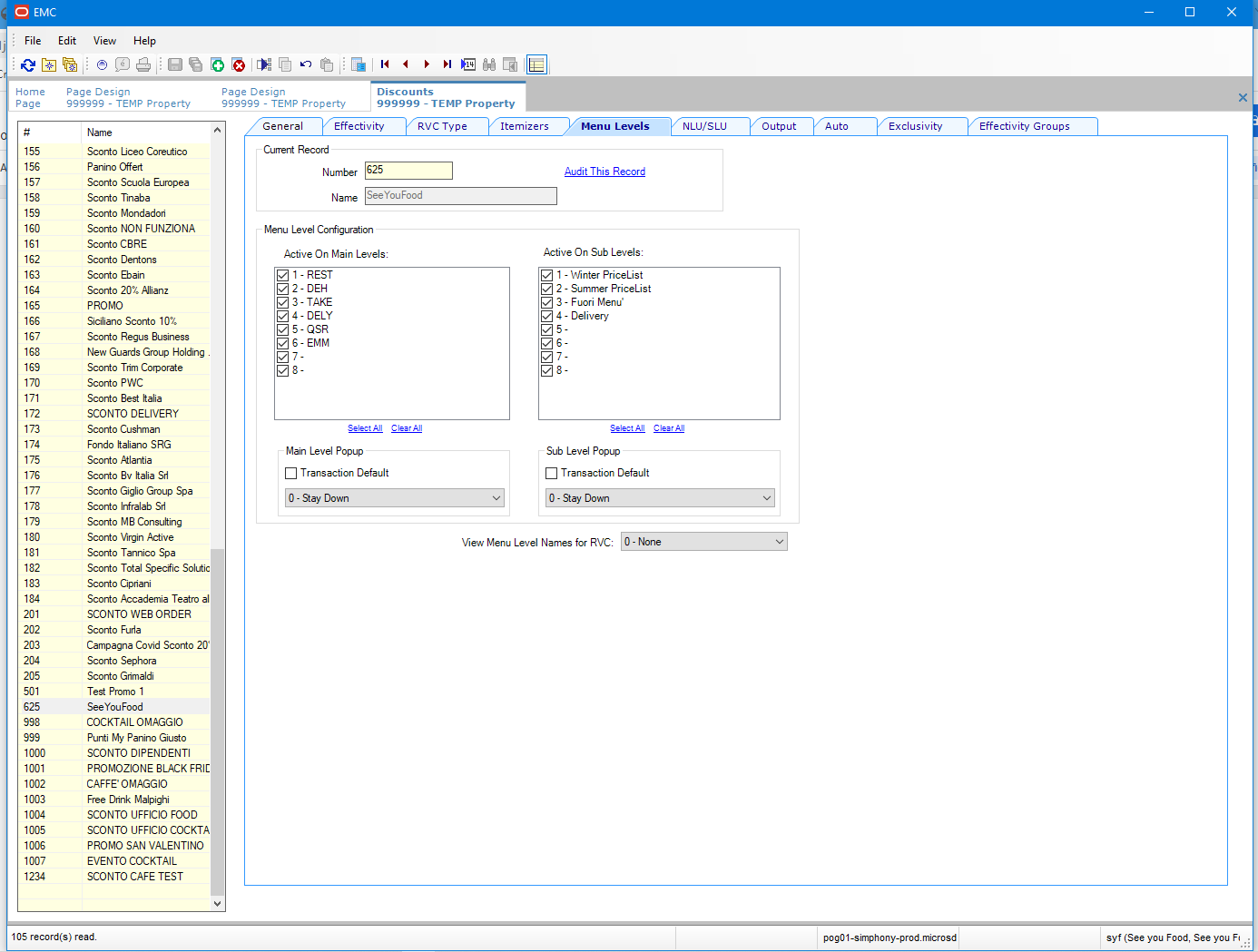This screenshot has height=952, width=1258.
Task: Click the Undo arrow icon
Action: pos(306,64)
